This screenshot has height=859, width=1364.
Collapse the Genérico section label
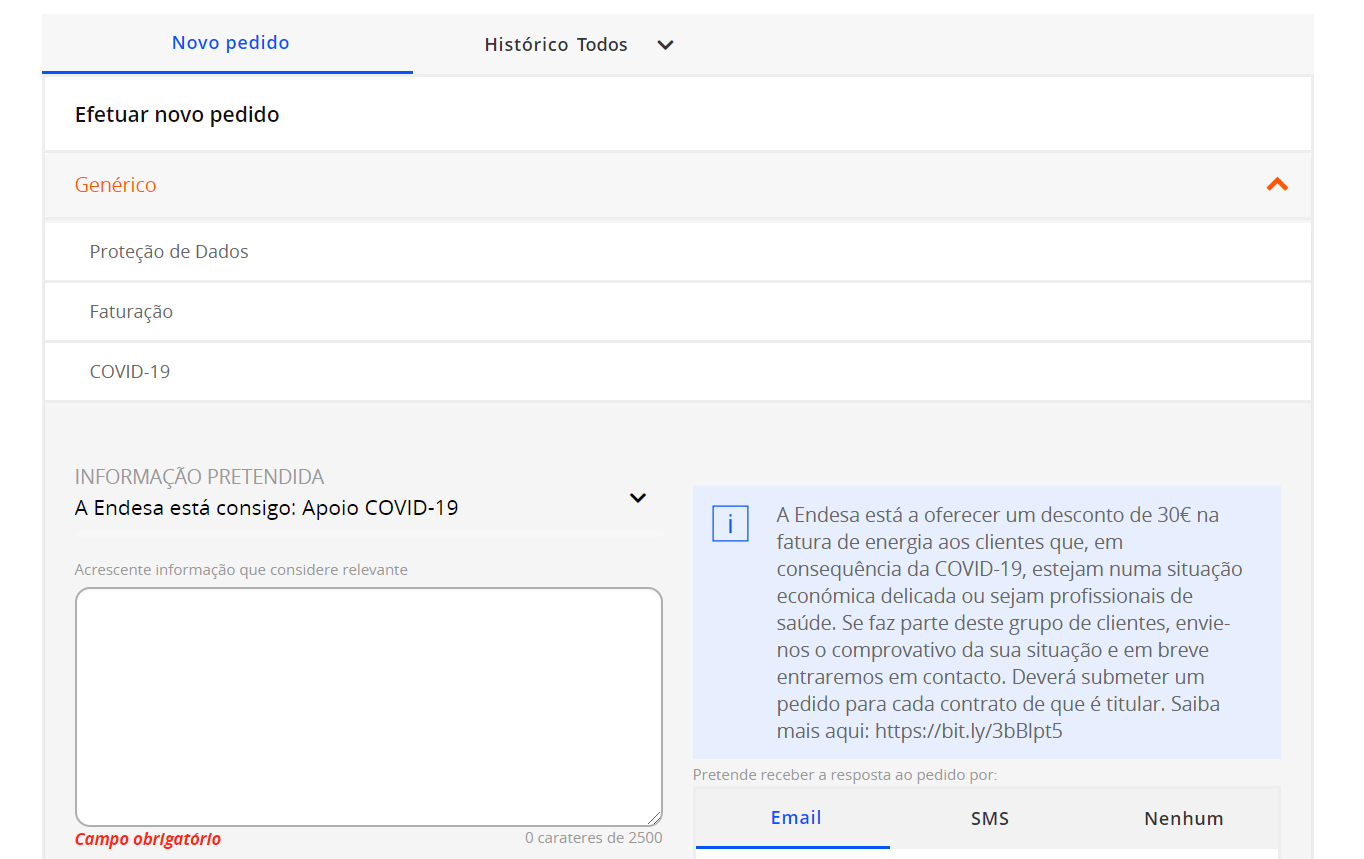click(x=116, y=185)
